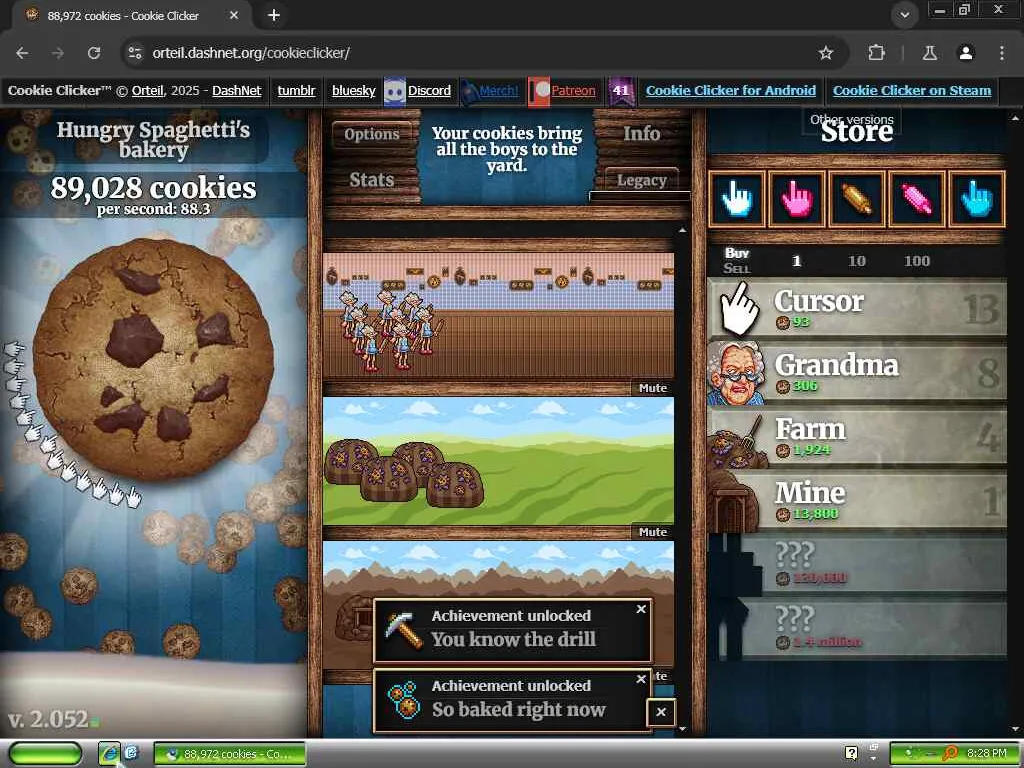Screen dimensions: 1024x768
Task: Open the Legacy menu
Action: point(641,180)
